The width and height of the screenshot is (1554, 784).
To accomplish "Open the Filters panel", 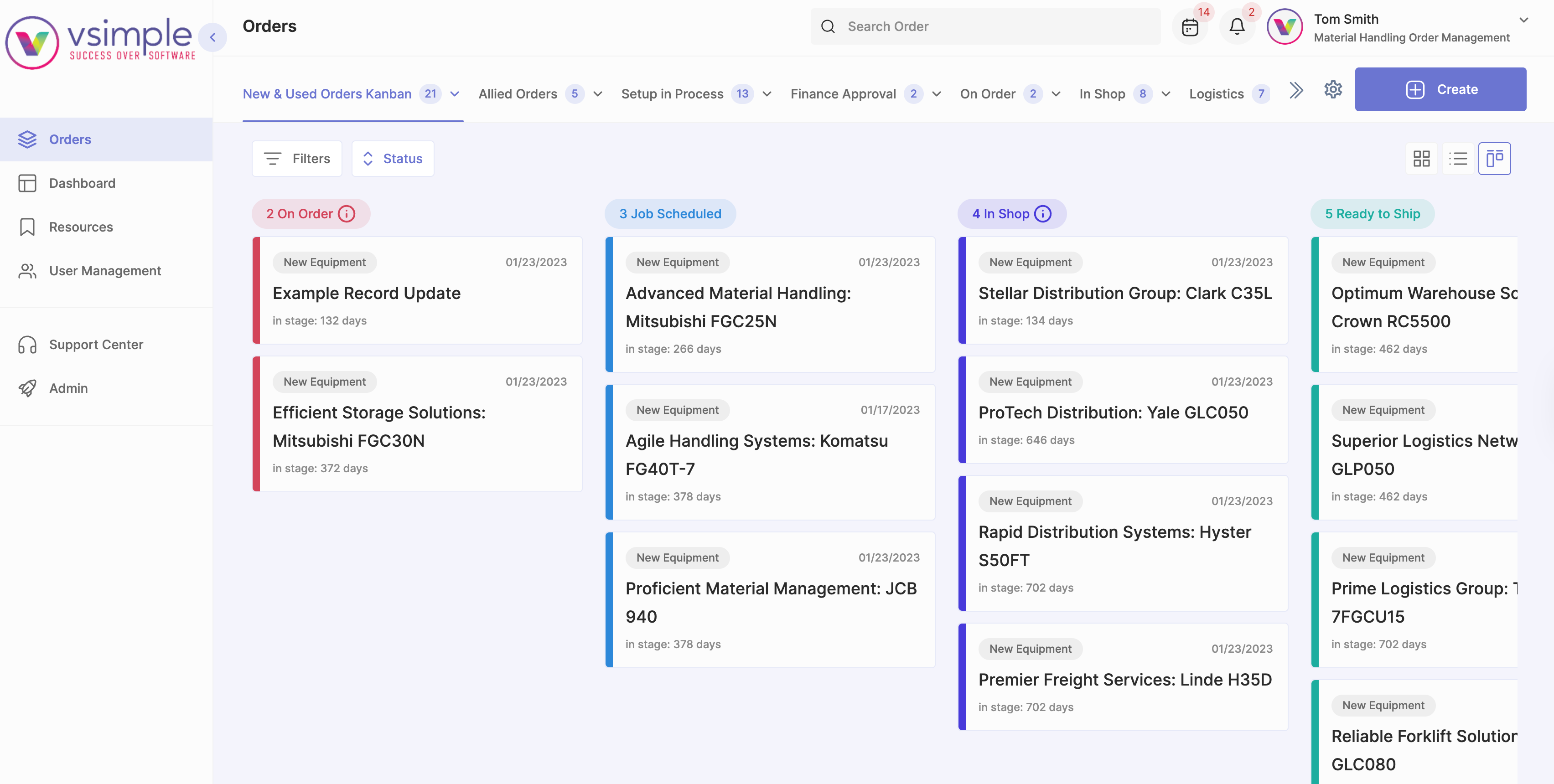I will coord(296,158).
